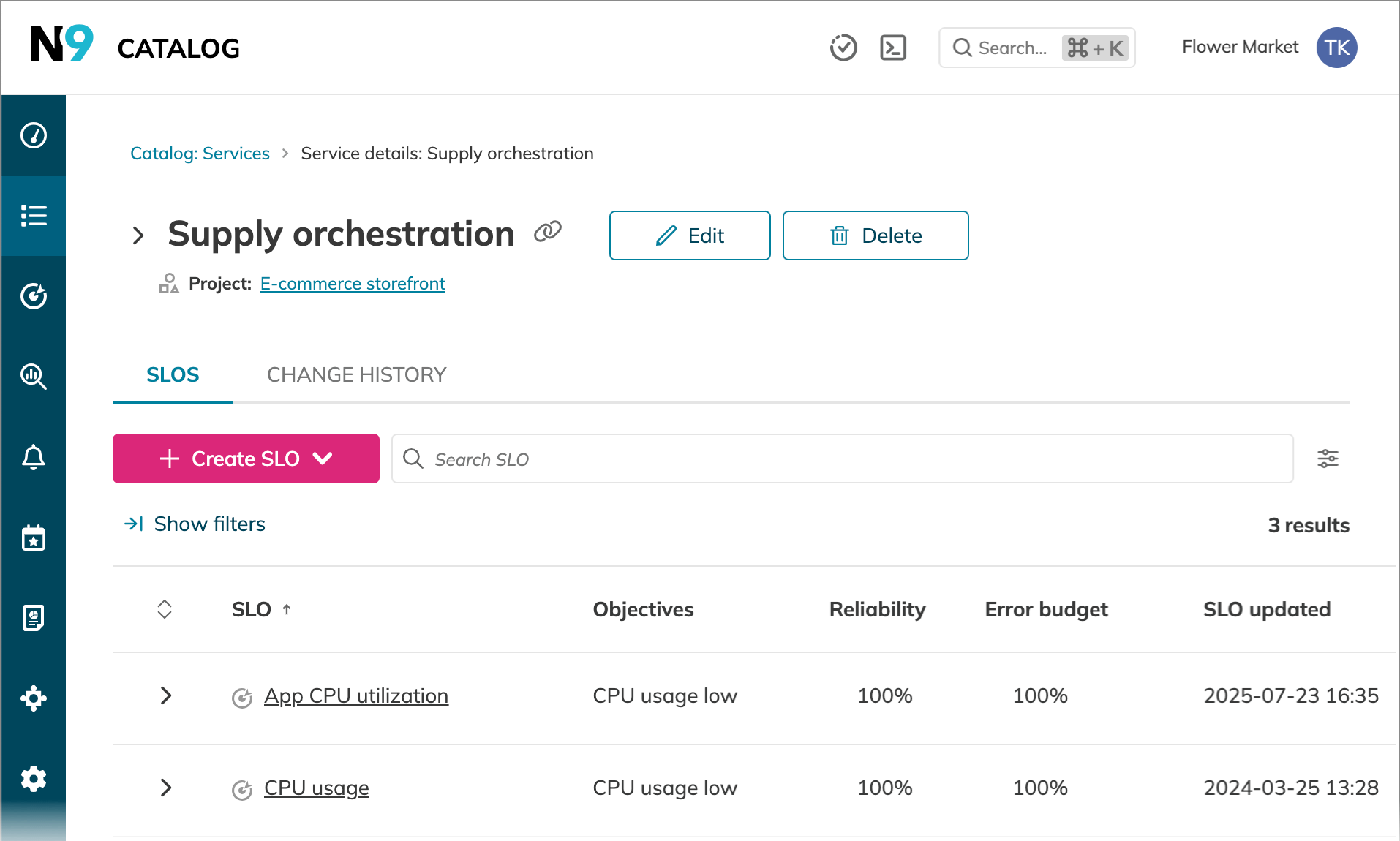Screen dimensions: 1400x841
Task: Toggle expand-all rows icon in table header
Action: 165,609
